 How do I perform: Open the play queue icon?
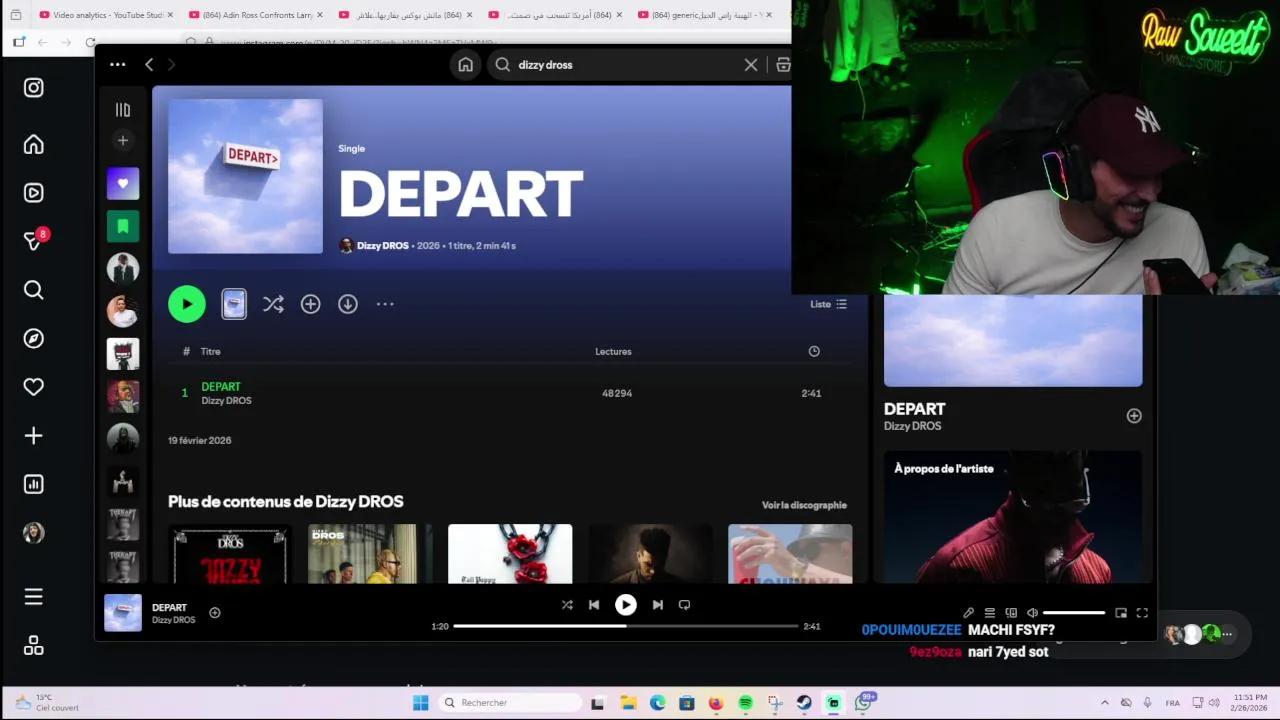(989, 613)
